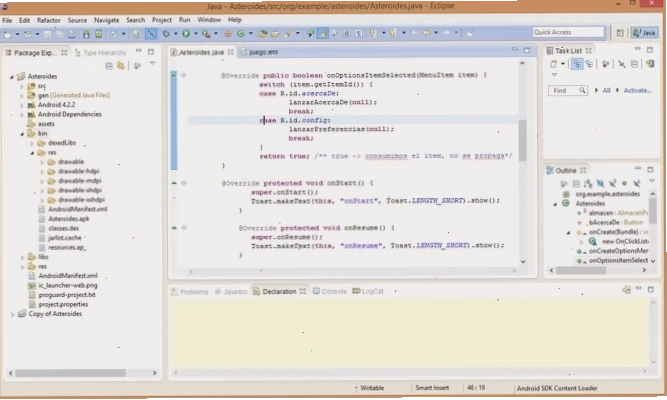This screenshot has height=400, width=667.
Task: Expand the drawable-hdpi folder
Action: click(42, 171)
